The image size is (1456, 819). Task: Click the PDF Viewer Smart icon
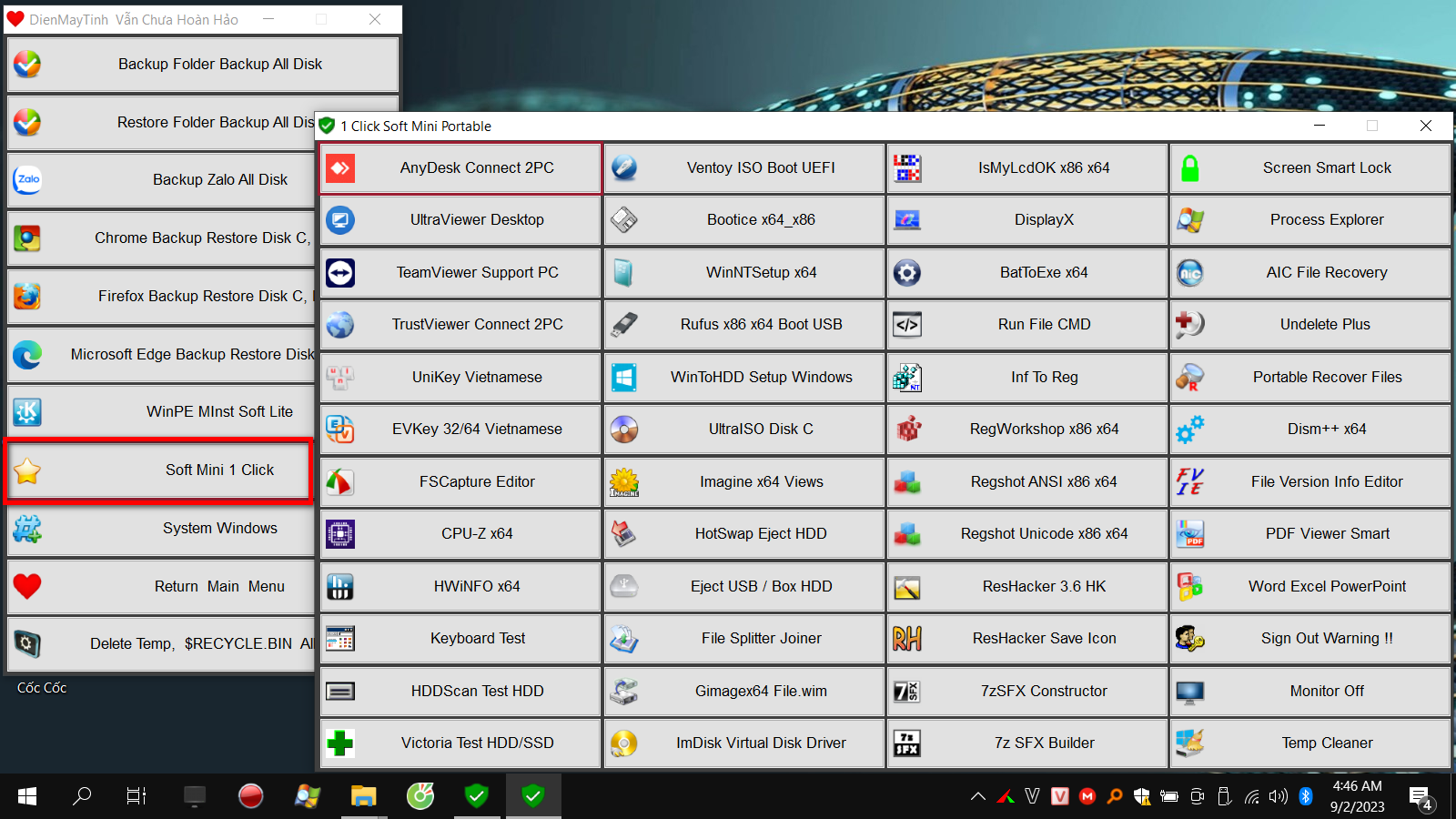point(1190,534)
